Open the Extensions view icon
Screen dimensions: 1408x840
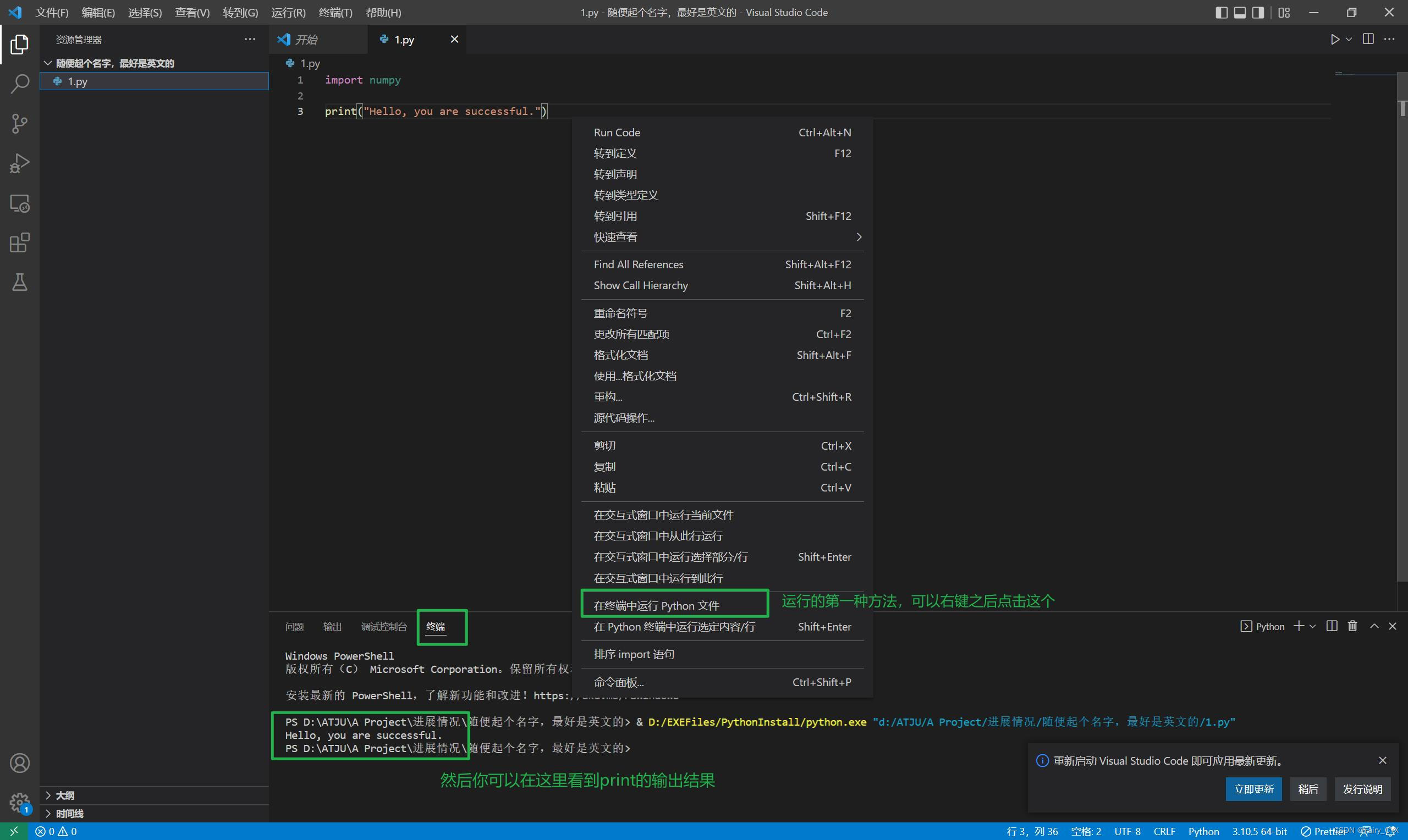tap(19, 243)
